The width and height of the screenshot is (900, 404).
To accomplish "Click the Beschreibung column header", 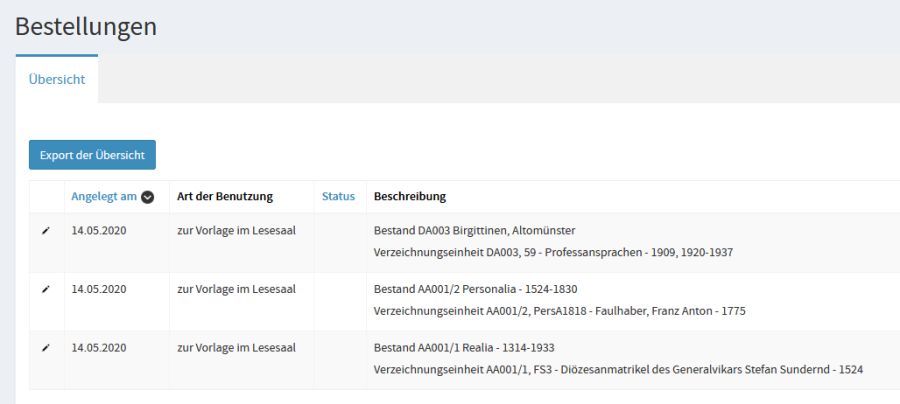I will [x=409, y=196].
